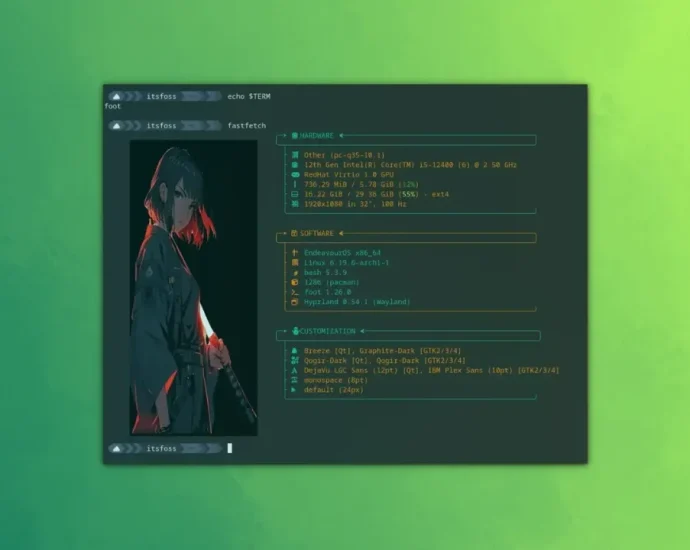Click the arrow right of HARDWARE label

(341, 136)
